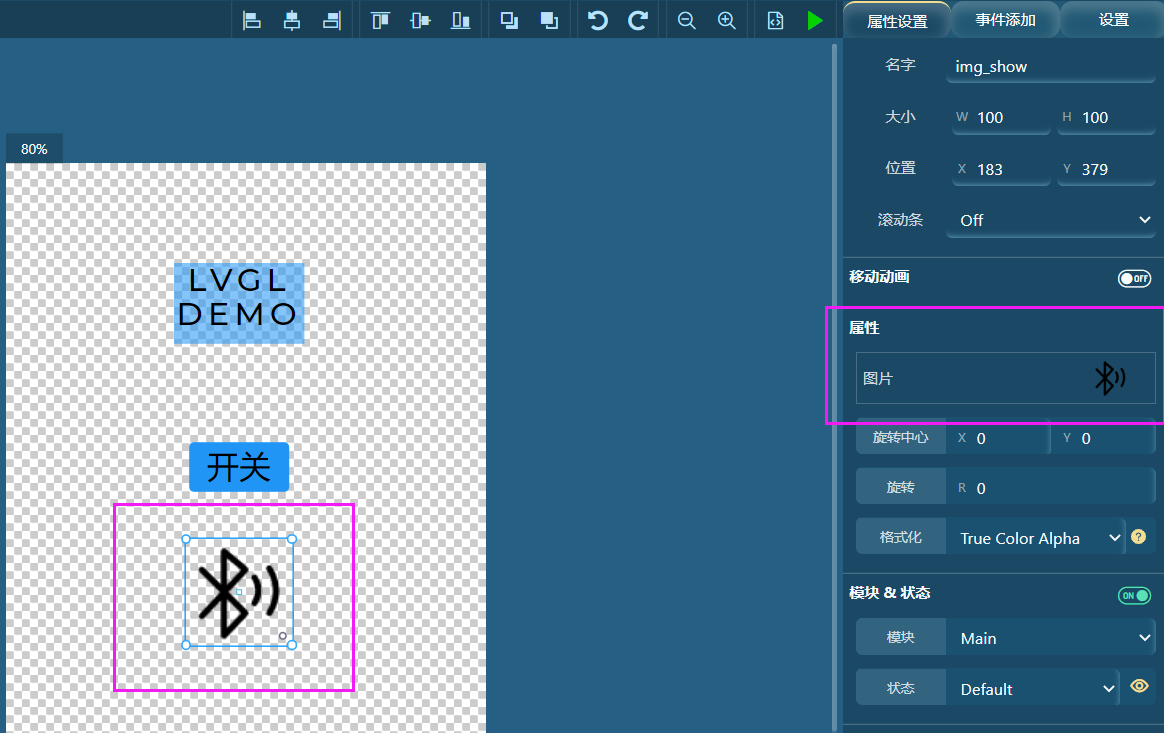The width and height of the screenshot is (1164, 733).
Task: Select the Bluetooth image widget on canvas
Action: [239, 592]
